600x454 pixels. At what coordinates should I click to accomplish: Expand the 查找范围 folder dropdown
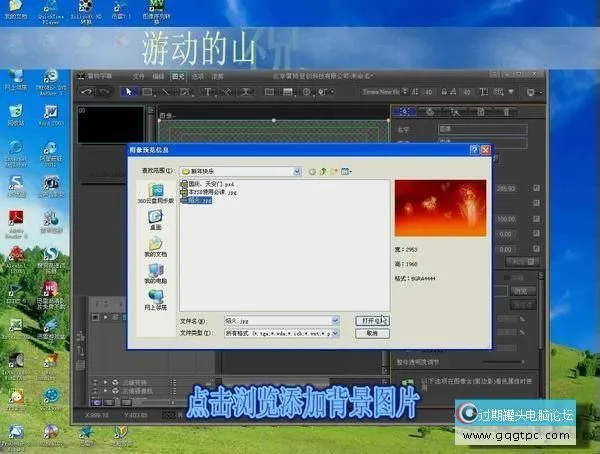[297, 171]
